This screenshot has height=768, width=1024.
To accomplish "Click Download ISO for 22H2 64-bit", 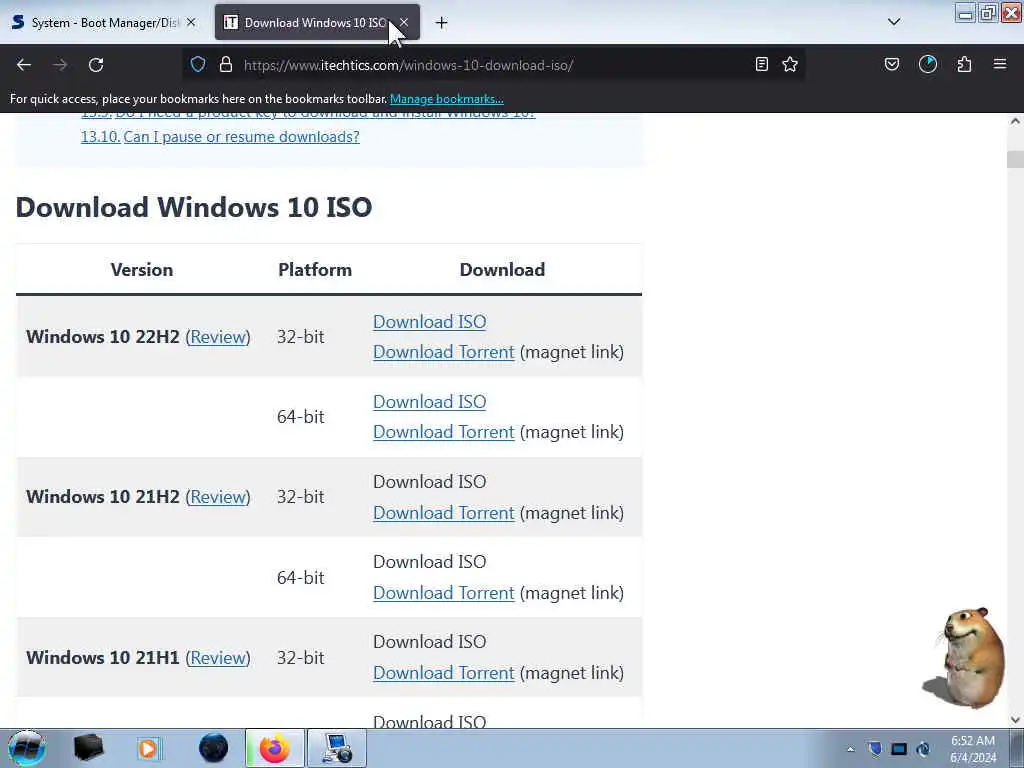I will coord(430,402).
